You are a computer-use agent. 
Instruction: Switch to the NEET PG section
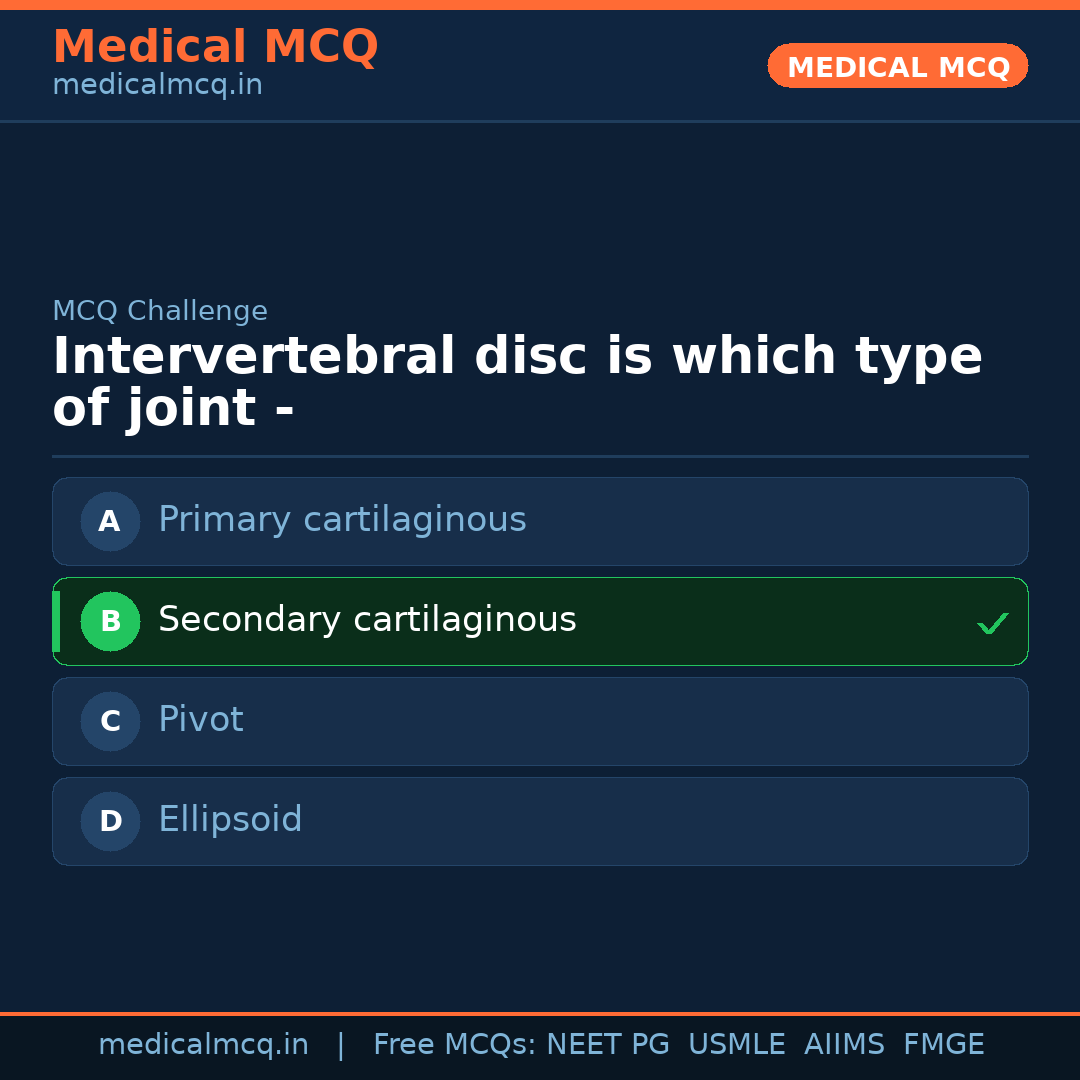(x=607, y=1043)
